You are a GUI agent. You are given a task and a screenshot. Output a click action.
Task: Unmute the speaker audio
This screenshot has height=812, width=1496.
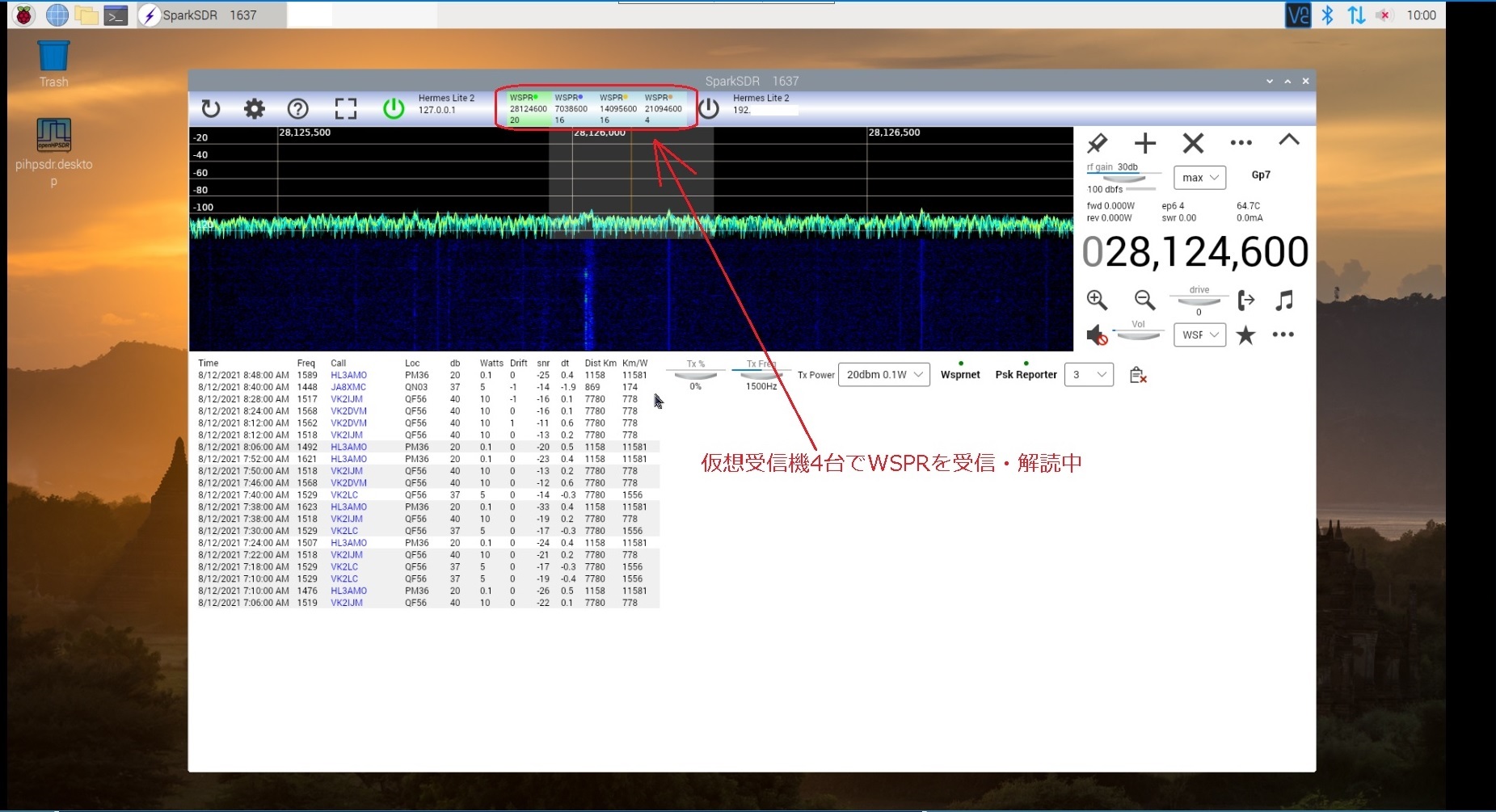[1096, 335]
